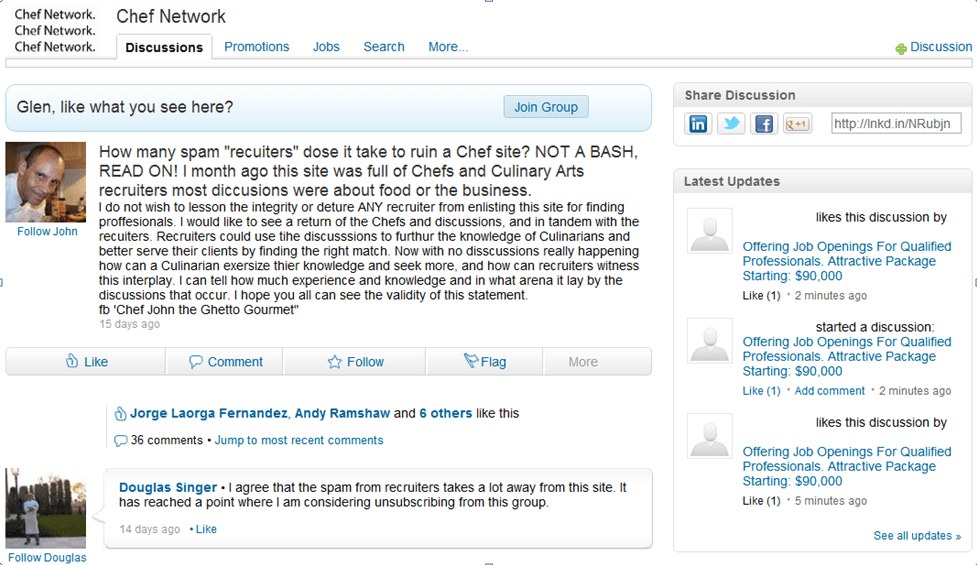The width and height of the screenshot is (977, 565).
Task: Open the greyed More button under the post
Action: click(x=598, y=362)
